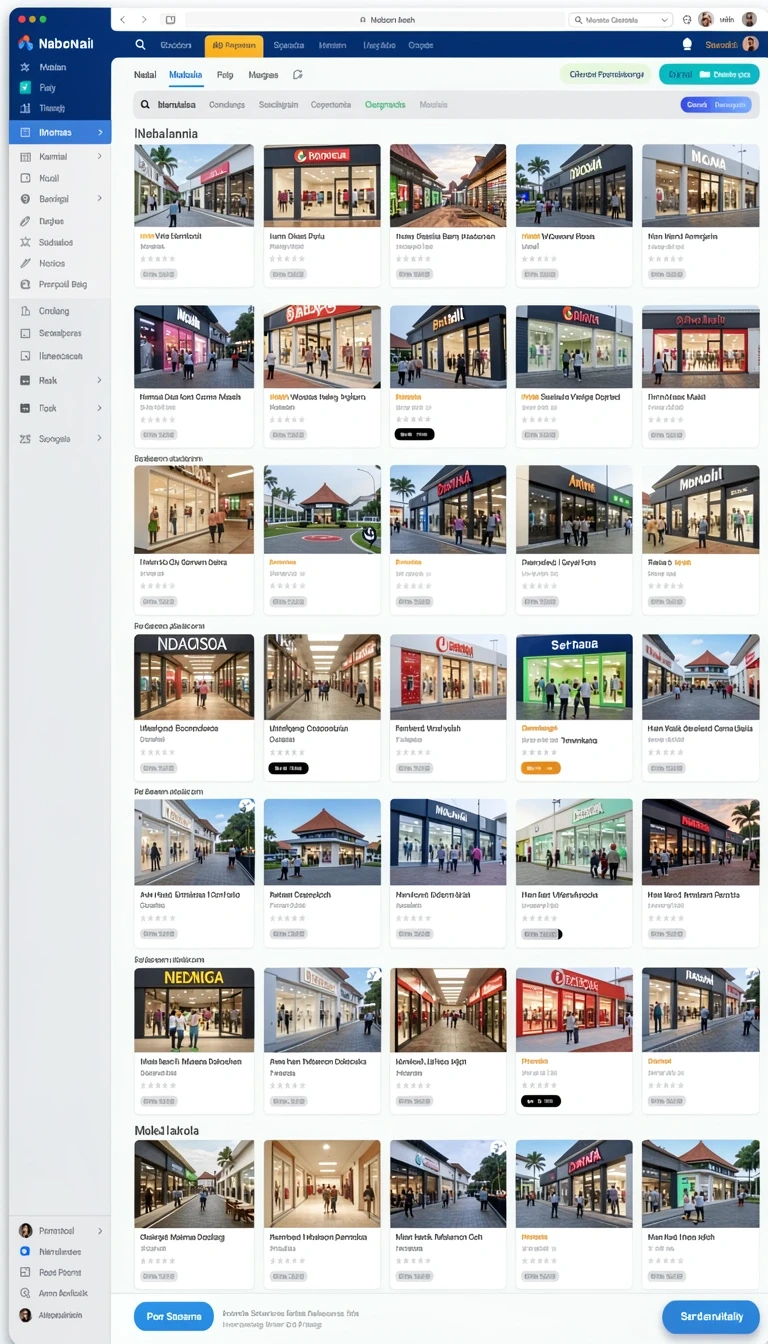Click the orange button on Sethana store card
Viewport: 768px width, 1344px height.
[x=541, y=768]
